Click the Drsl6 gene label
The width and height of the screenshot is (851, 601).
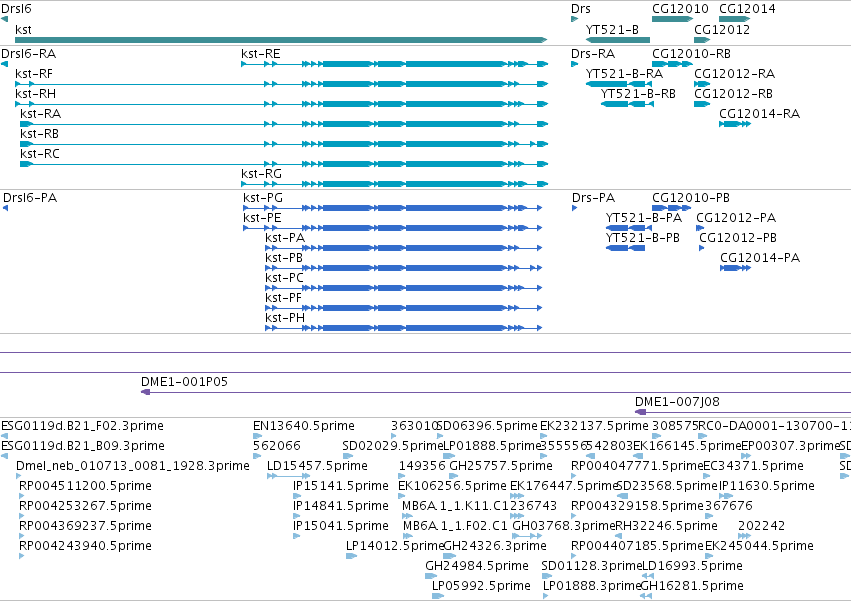coord(16,9)
